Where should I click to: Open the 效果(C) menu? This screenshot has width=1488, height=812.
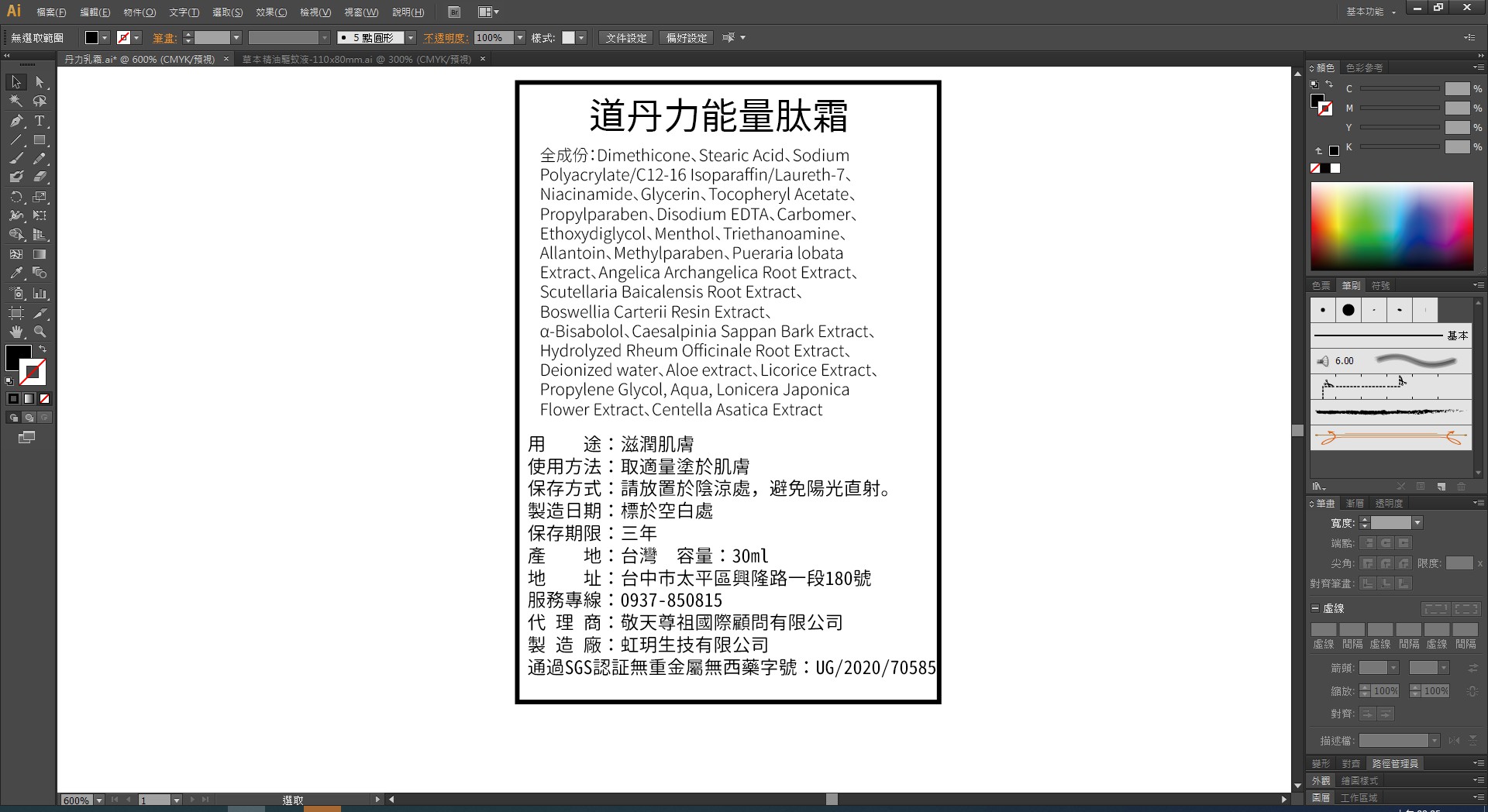[271, 12]
